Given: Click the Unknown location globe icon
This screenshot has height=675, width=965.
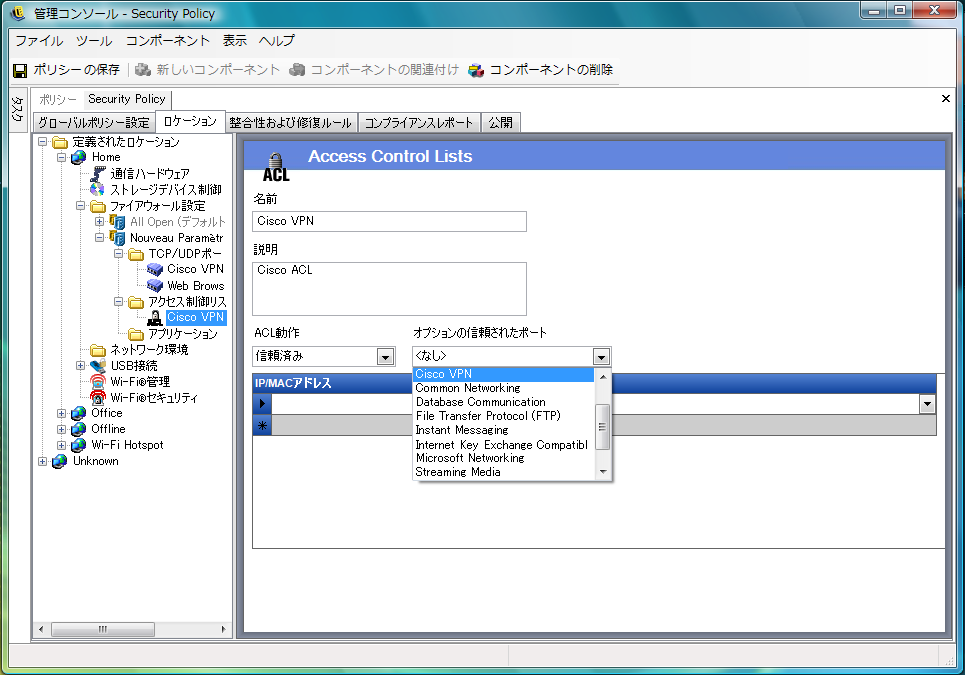Looking at the screenshot, I should coord(60,461).
